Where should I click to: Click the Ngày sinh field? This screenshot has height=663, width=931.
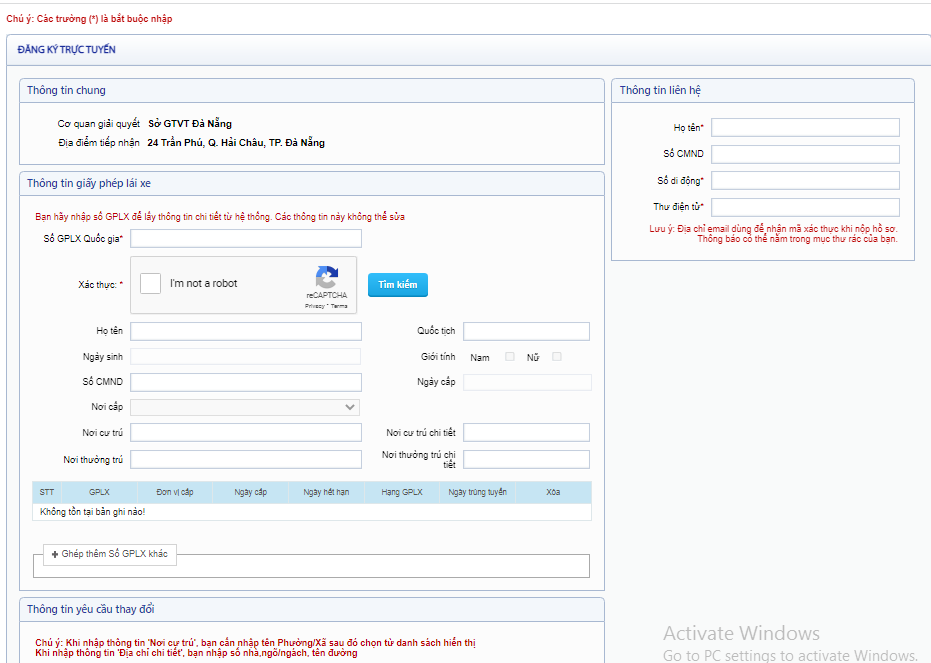tap(245, 357)
